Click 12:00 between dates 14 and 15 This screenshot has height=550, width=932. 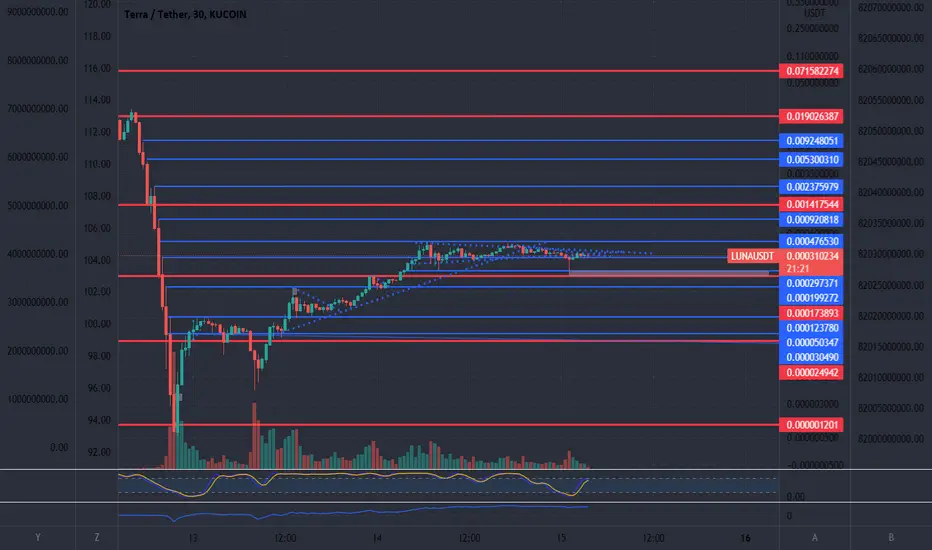(469, 538)
